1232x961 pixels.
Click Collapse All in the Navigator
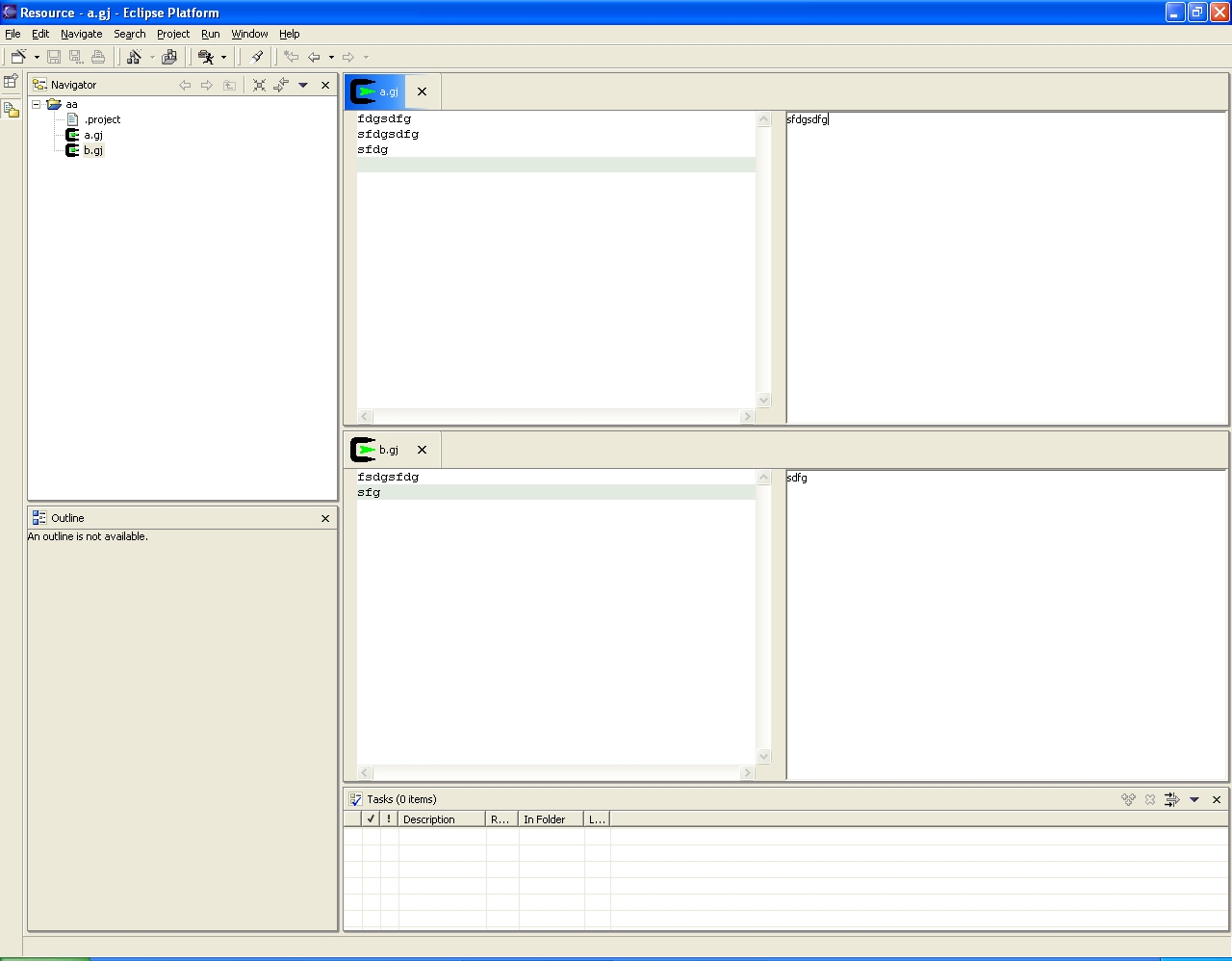(x=259, y=85)
